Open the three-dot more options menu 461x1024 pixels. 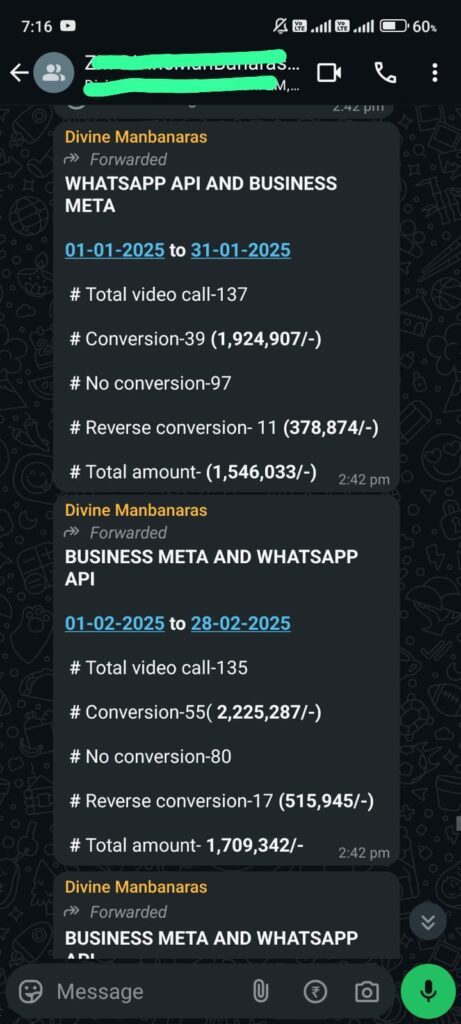[x=435, y=72]
